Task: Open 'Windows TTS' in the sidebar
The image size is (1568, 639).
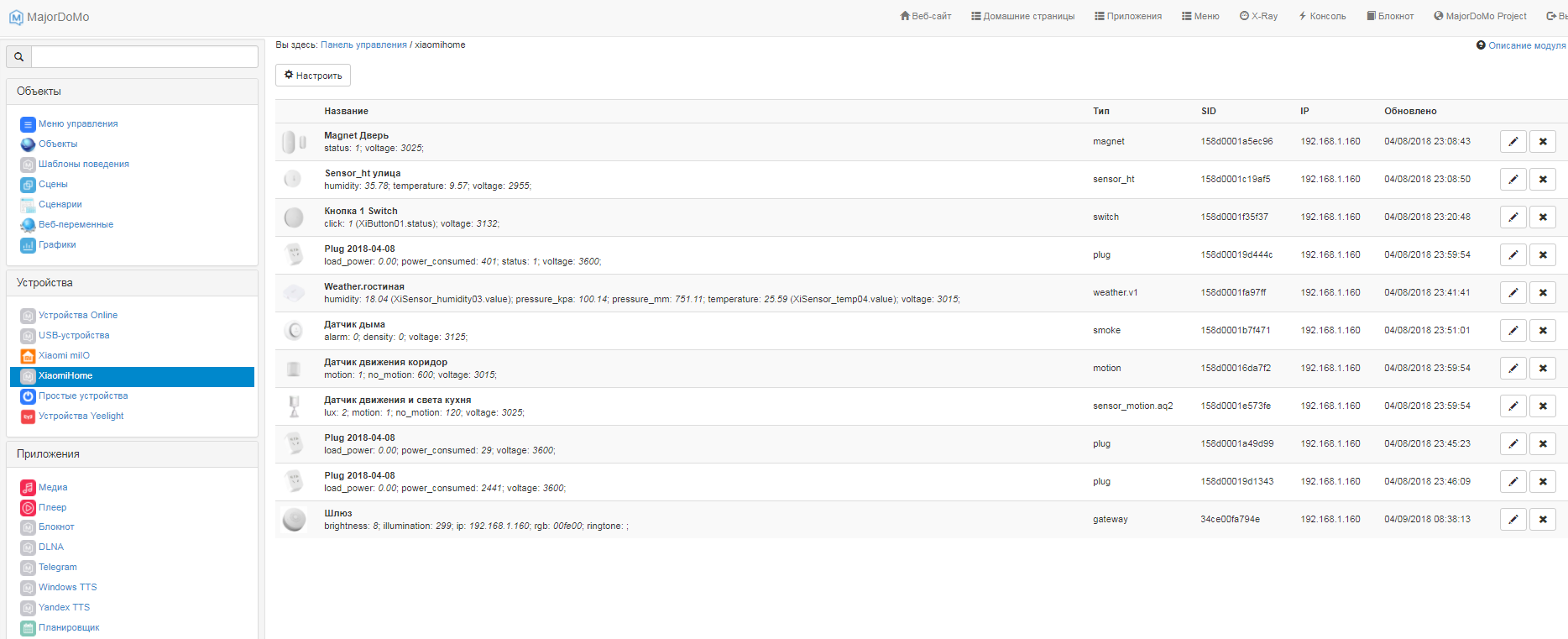Action: [68, 588]
